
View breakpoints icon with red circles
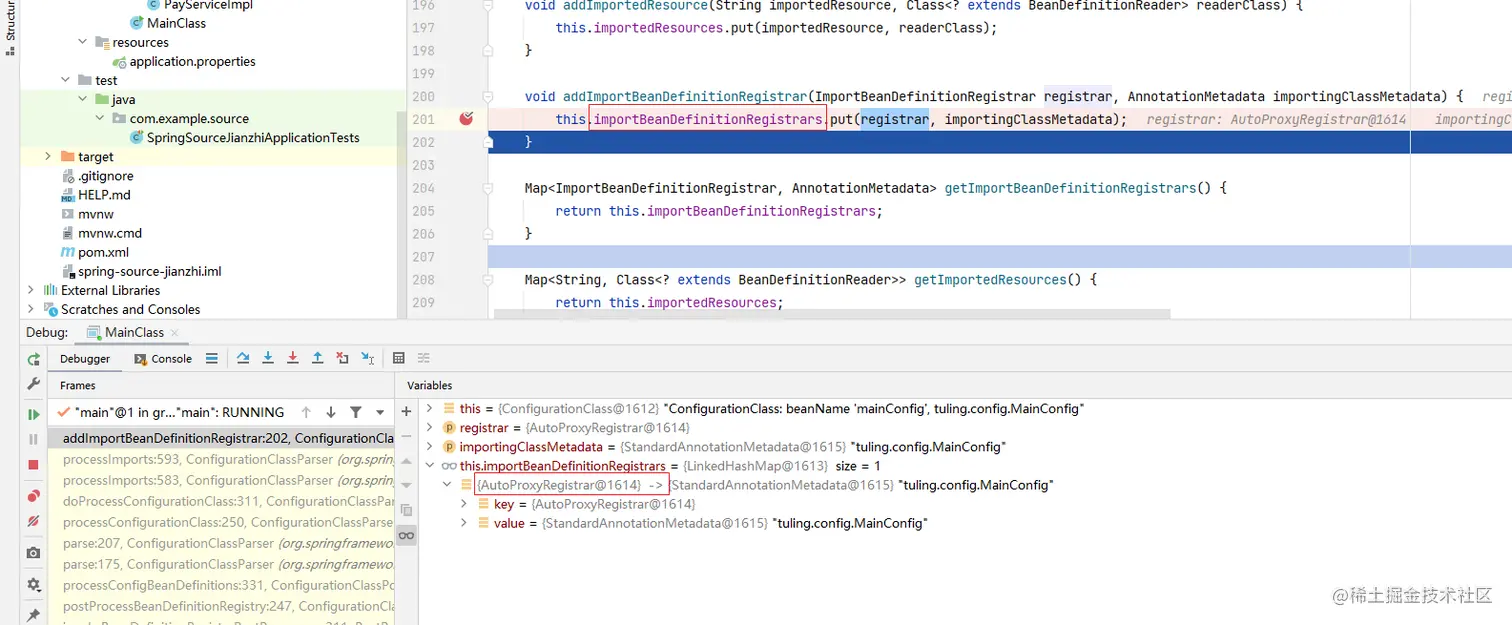coord(34,496)
